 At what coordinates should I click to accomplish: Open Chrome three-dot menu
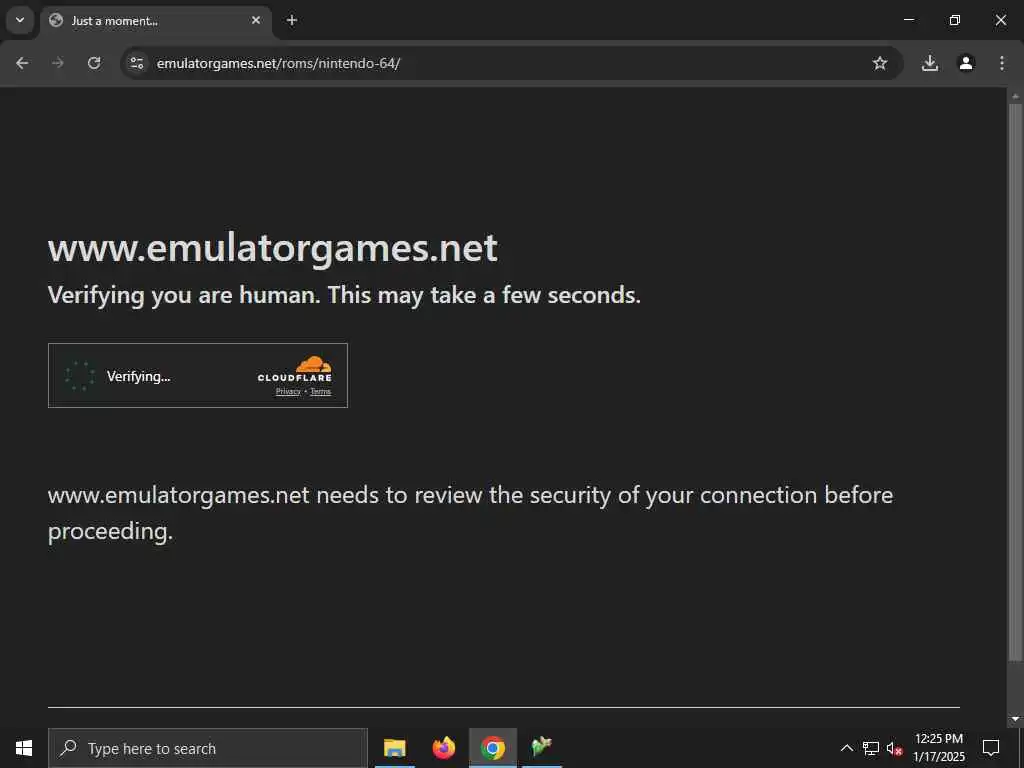pyautogui.click(x=1002, y=63)
